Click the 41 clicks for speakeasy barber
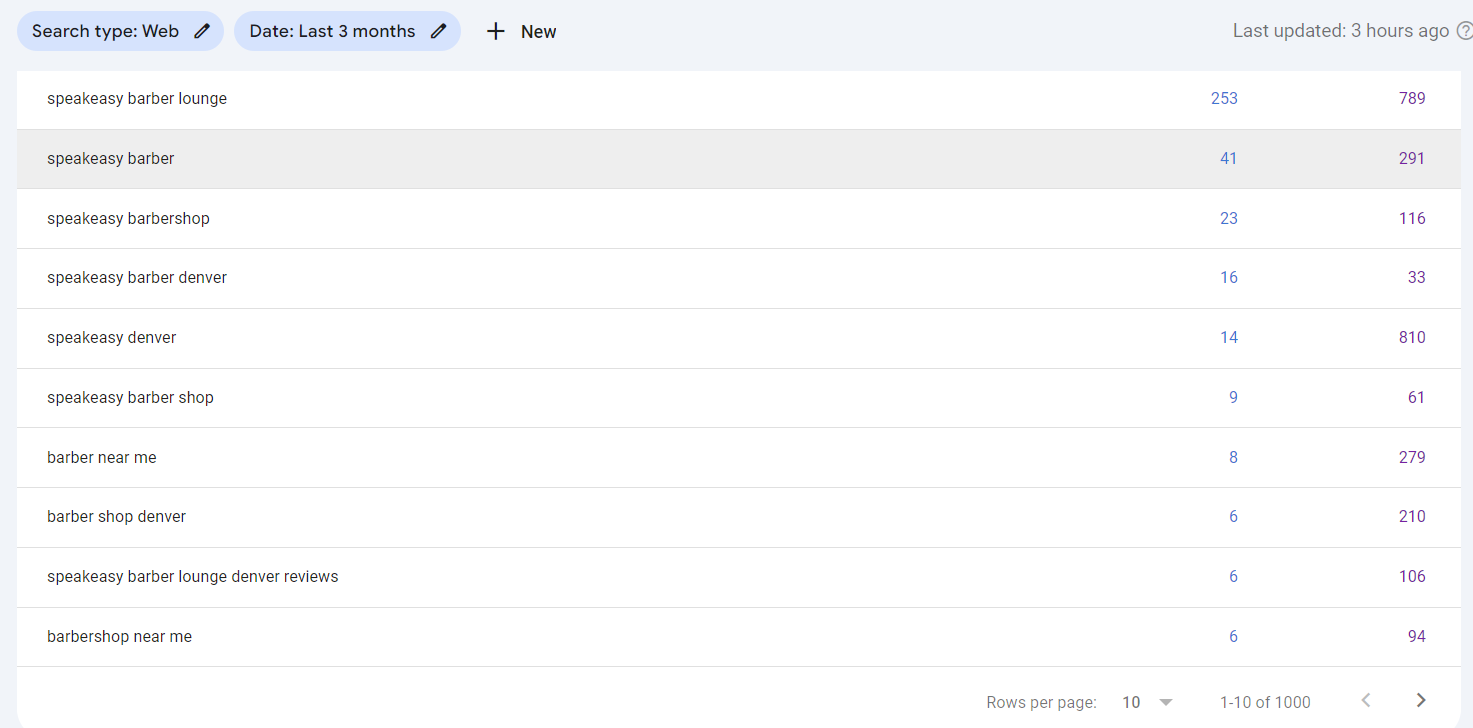 [x=1228, y=158]
